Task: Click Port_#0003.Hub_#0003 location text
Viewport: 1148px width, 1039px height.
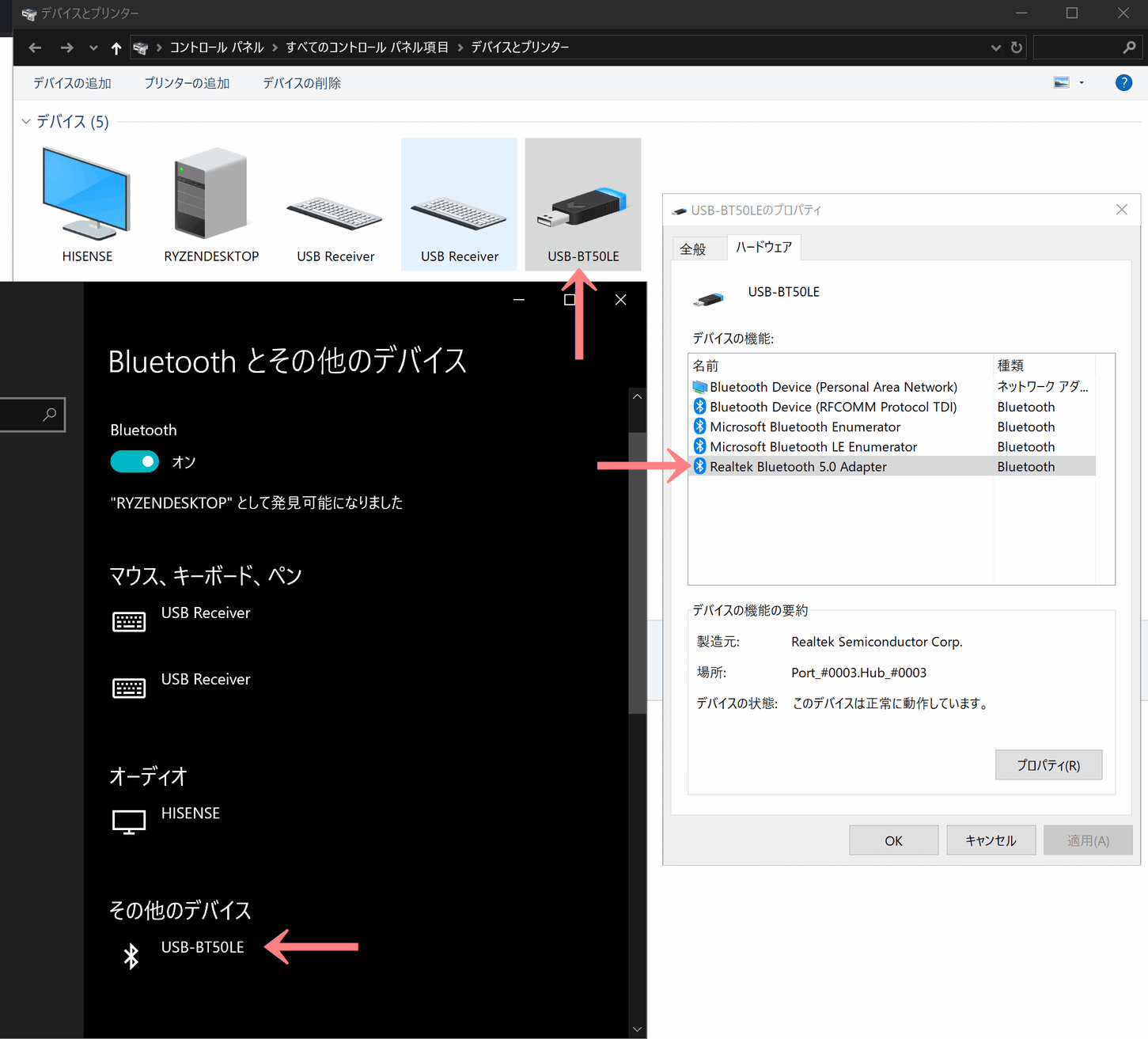Action: tap(858, 673)
